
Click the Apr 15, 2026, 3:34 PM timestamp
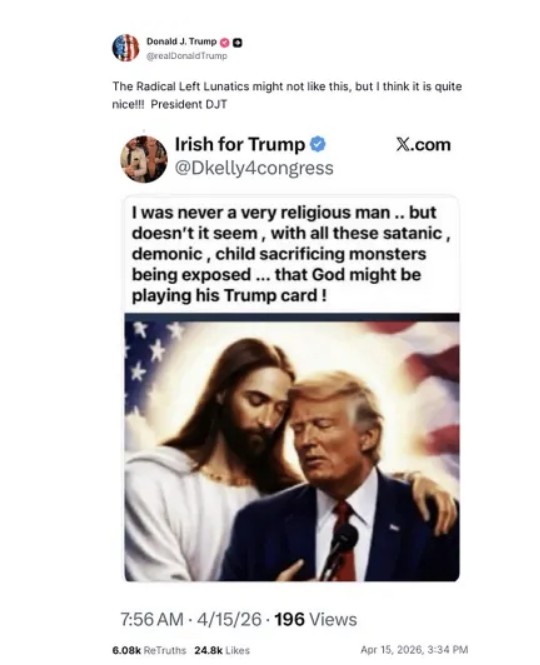point(414,650)
